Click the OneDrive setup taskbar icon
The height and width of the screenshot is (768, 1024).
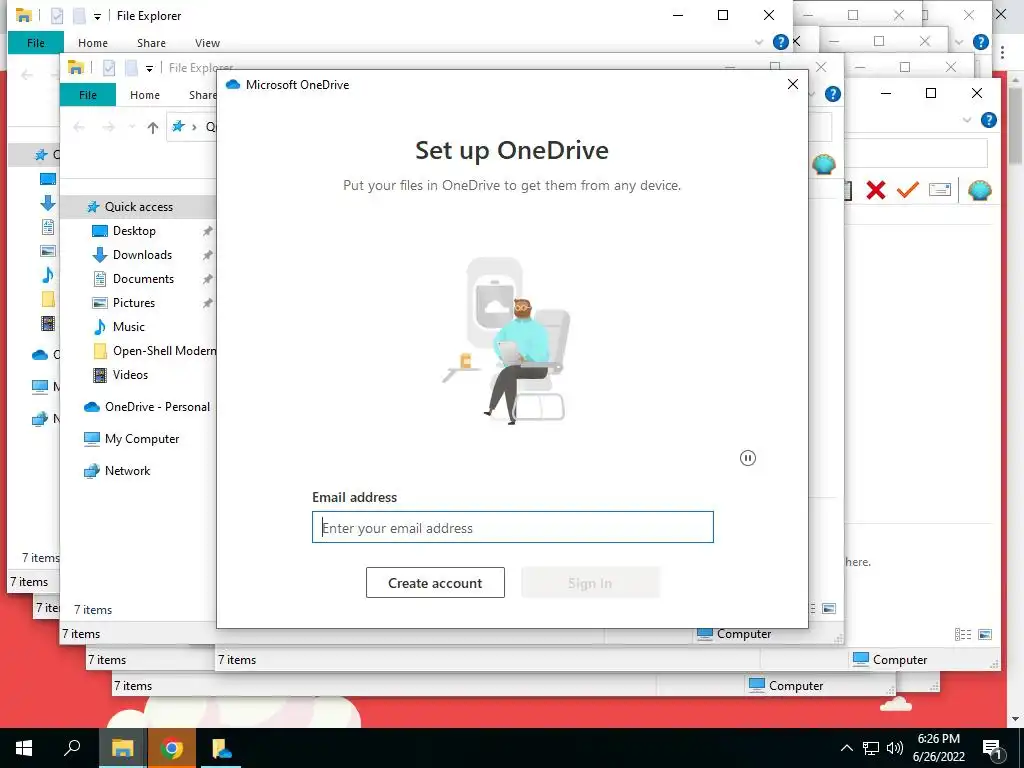[221, 748]
